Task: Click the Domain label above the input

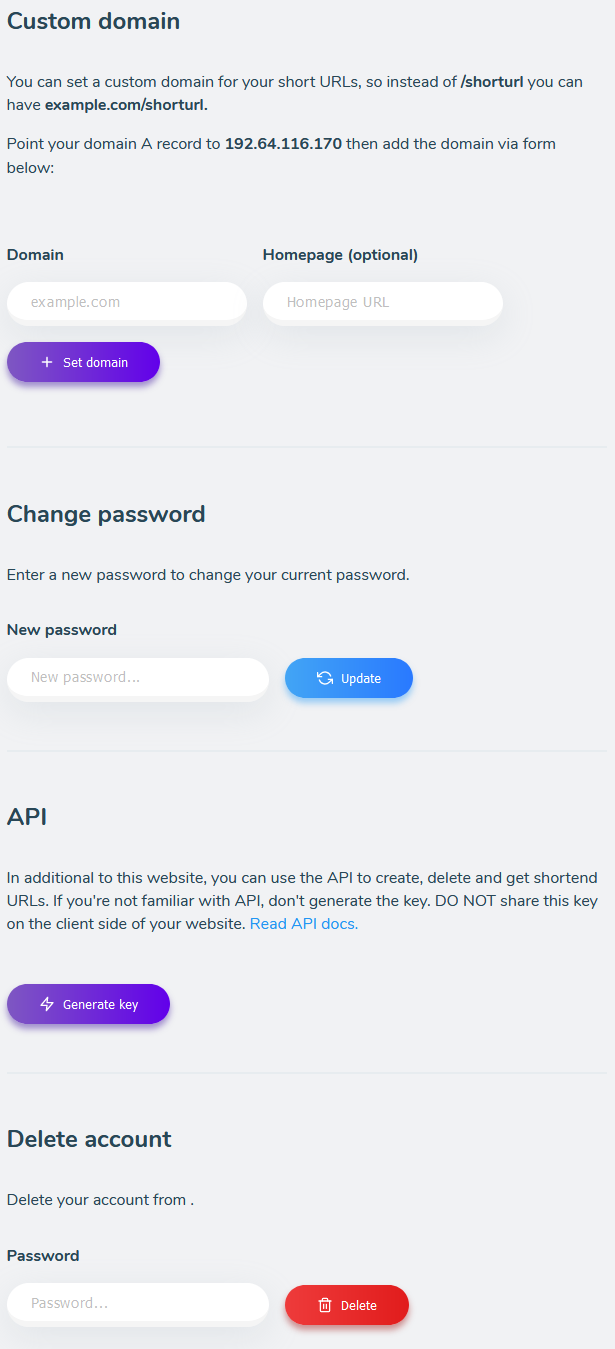Action: coord(35,255)
